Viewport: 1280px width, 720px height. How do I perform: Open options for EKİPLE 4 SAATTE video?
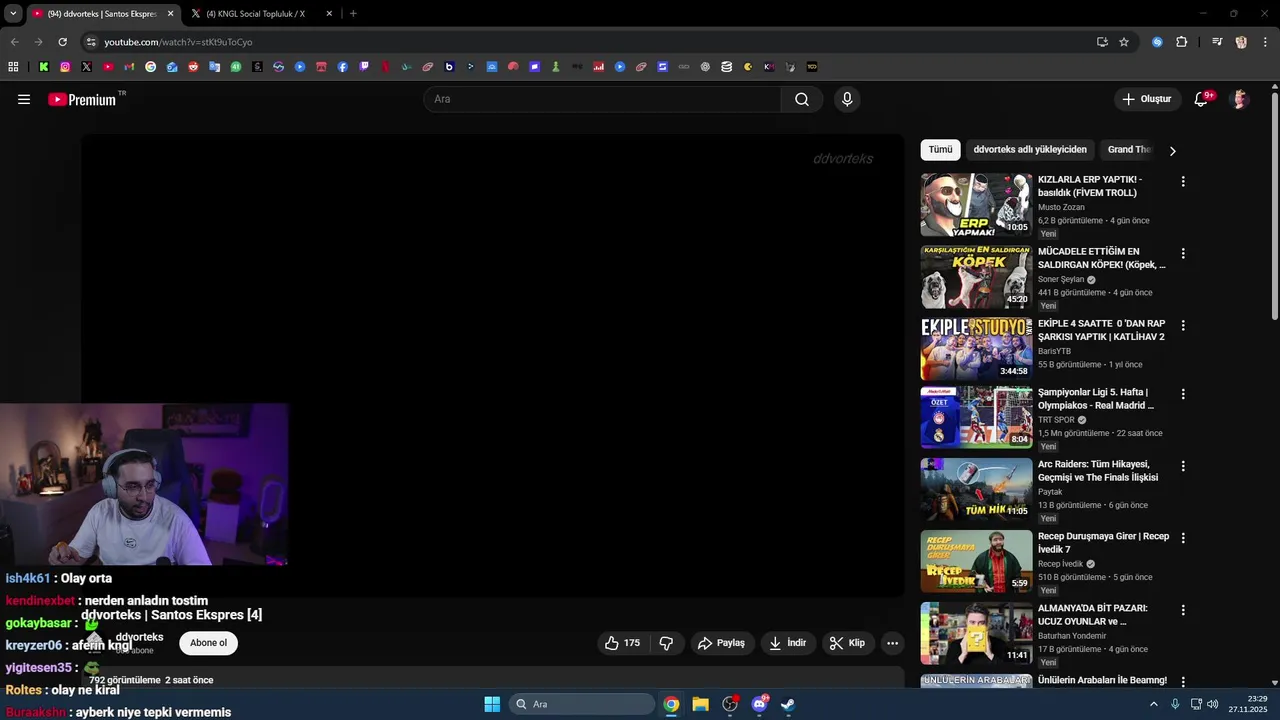1183,326
